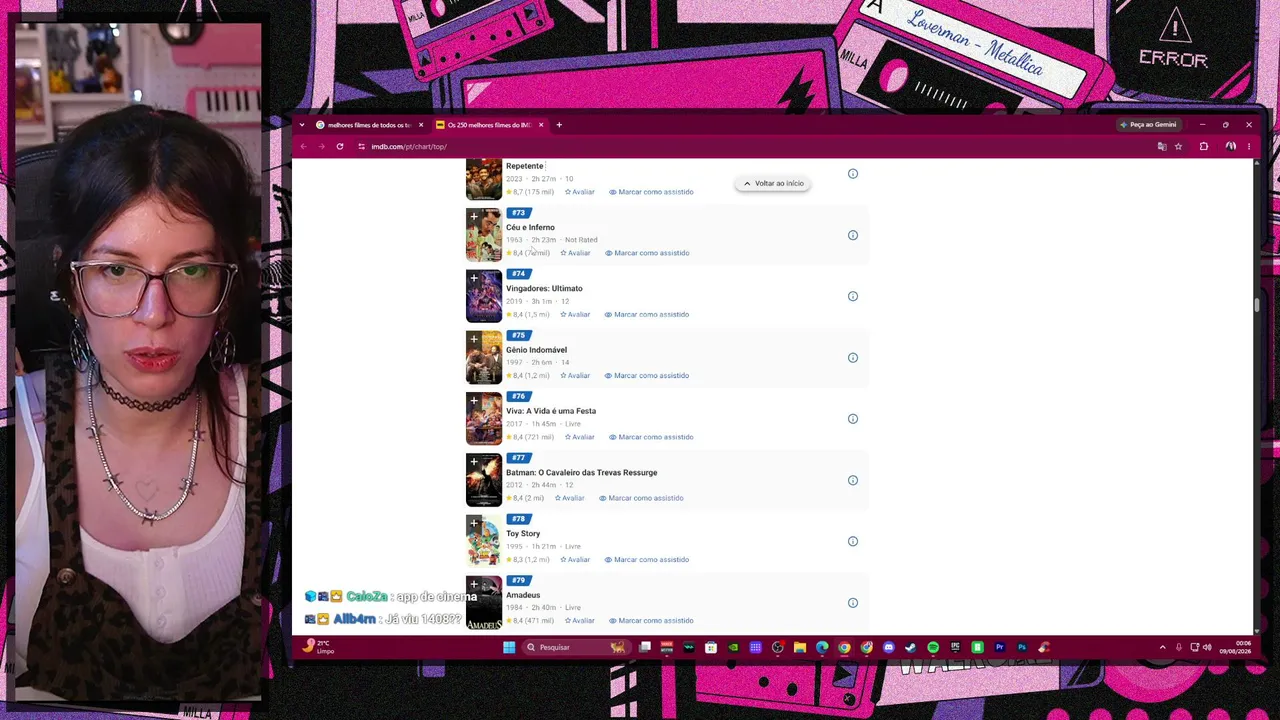Close the IMDb top 250 tab

click(541, 125)
